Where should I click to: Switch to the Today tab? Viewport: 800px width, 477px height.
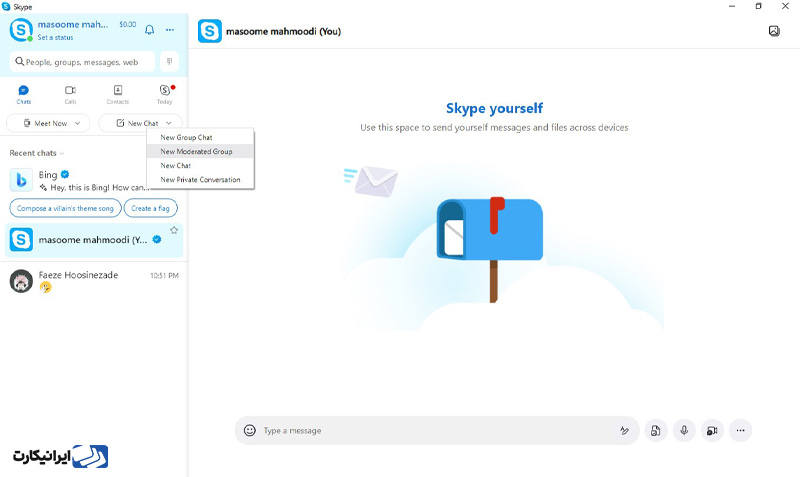pyautogui.click(x=165, y=94)
